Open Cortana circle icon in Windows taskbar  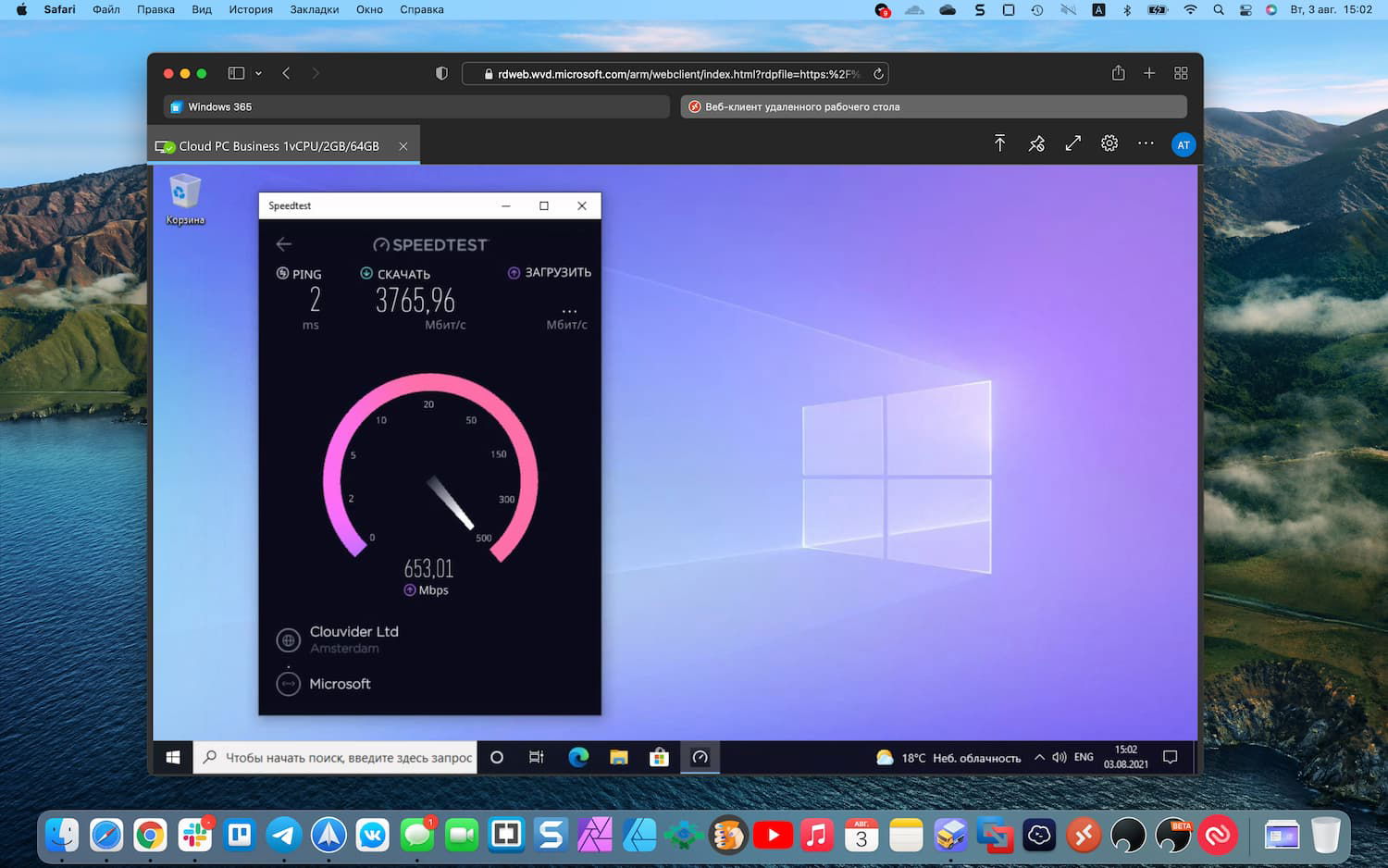(497, 758)
